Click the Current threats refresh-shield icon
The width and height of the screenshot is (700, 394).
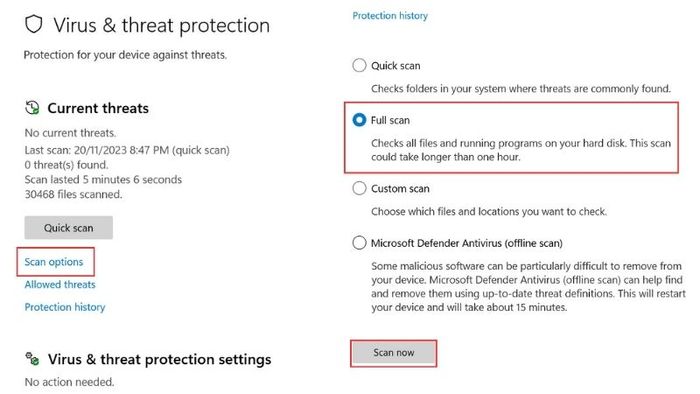pos(32,108)
